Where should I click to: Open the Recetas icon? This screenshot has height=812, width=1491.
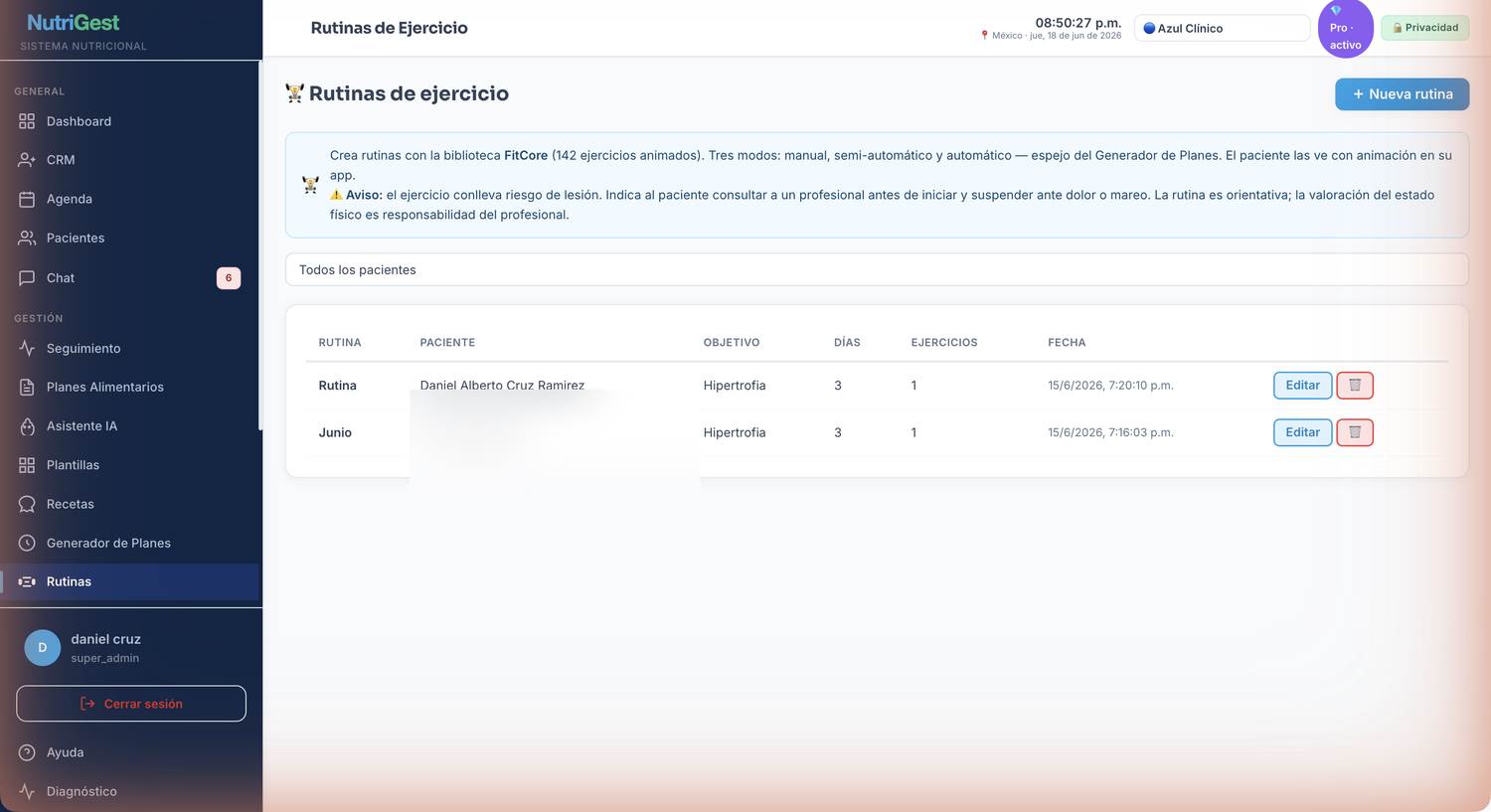[x=27, y=504]
